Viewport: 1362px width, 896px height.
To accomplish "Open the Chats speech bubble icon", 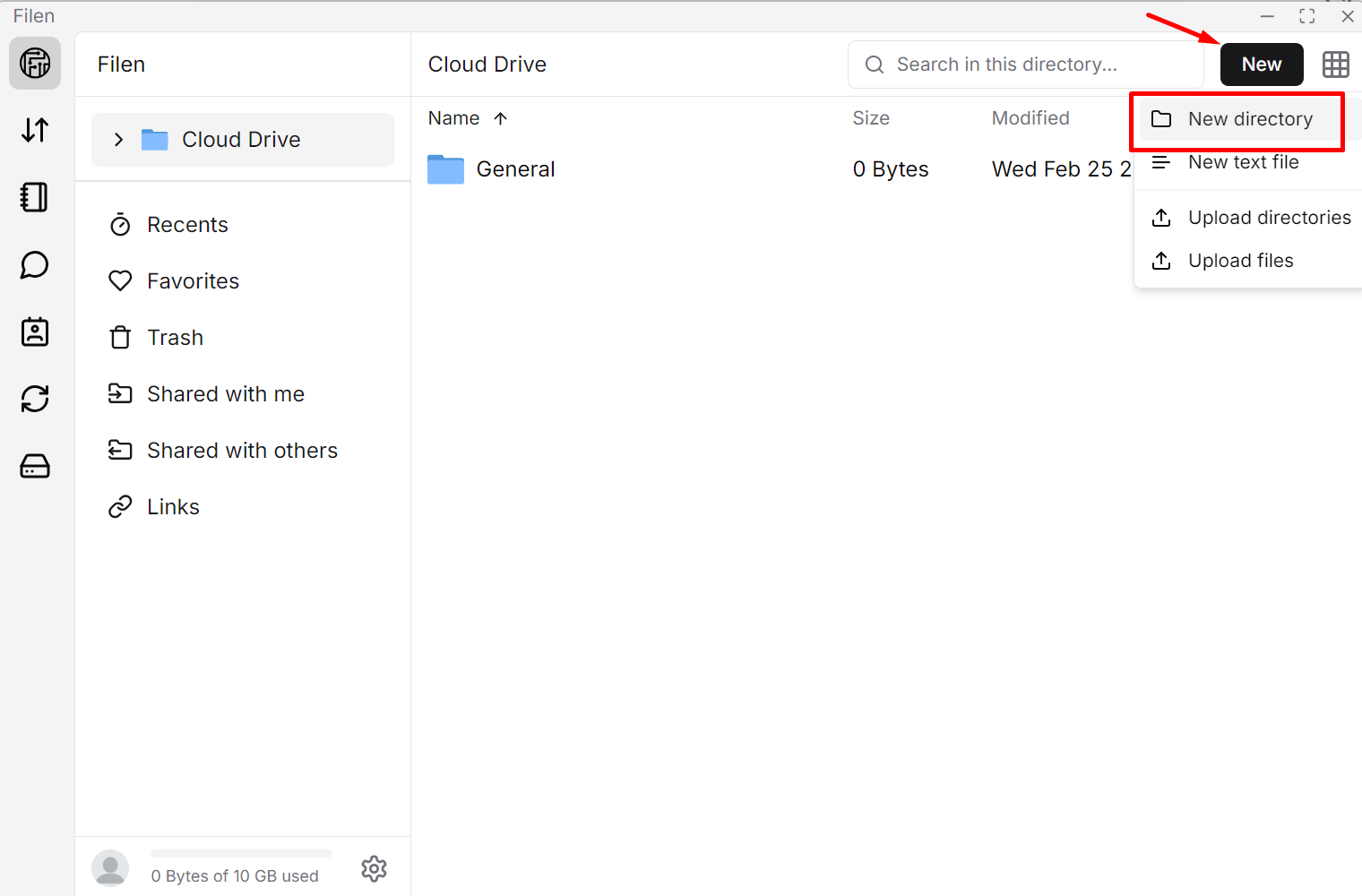I will click(35, 265).
